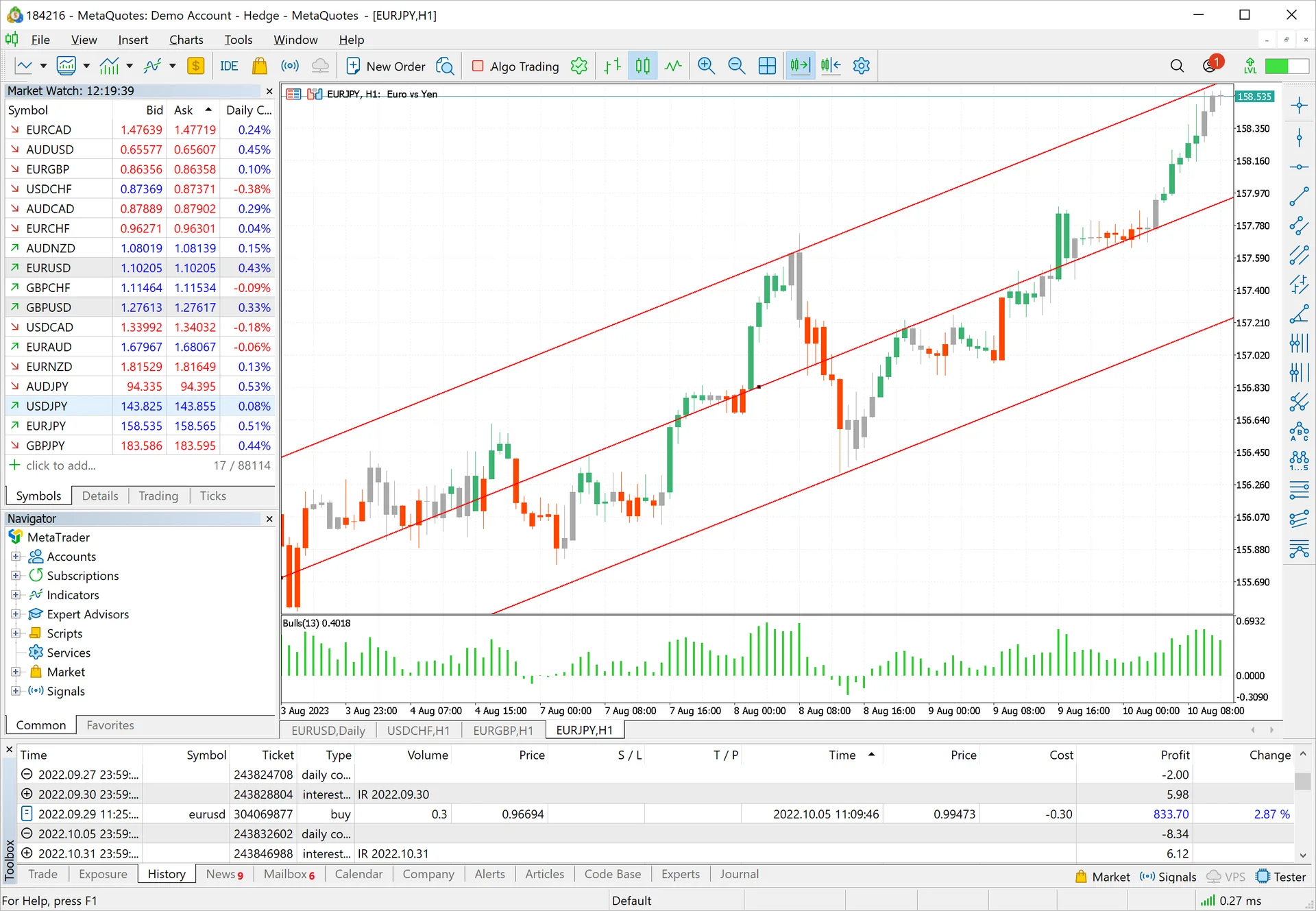Select the Trendline drawing tool
Image resolution: width=1316 pixels, height=911 pixels.
pos(1299,197)
